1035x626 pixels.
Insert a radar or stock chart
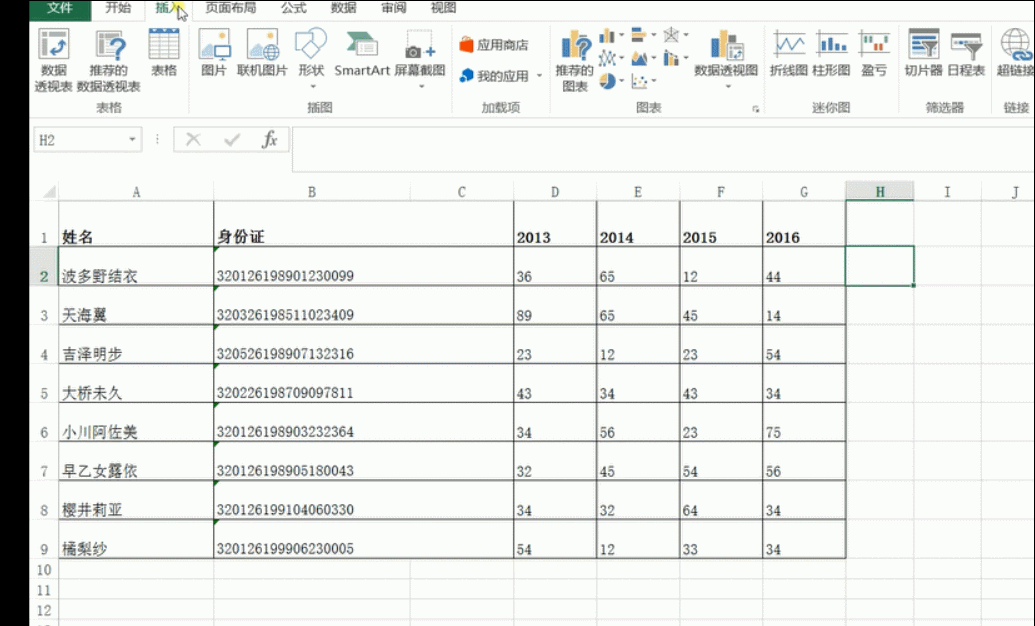671,34
